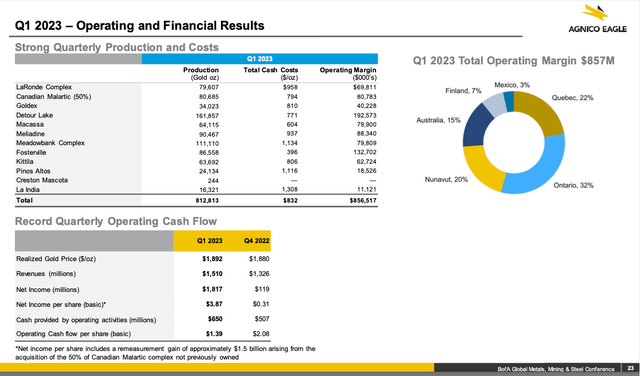Select the Q4 2022 column header
The width and height of the screenshot is (640, 376).
pos(256,241)
